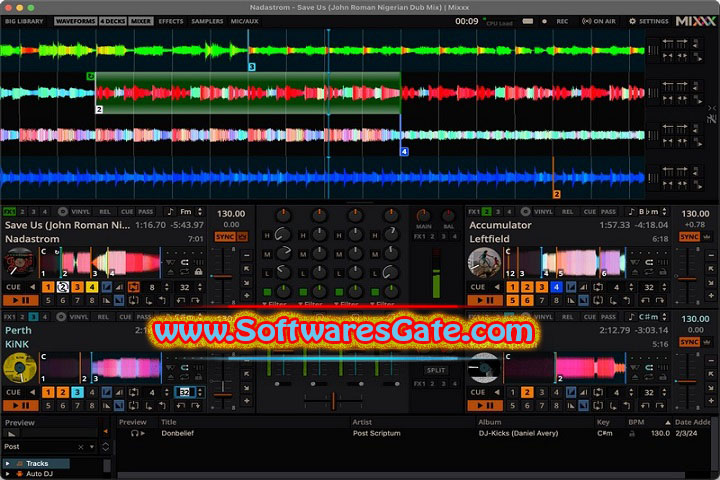Adjust C#m key stepper on bottom-right deck
Viewport: 720px width, 480px height.
(x=664, y=316)
